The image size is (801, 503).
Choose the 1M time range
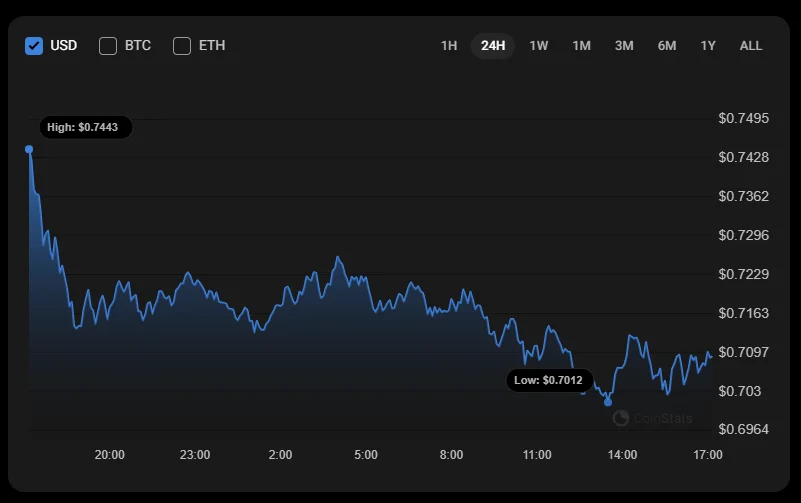(581, 45)
